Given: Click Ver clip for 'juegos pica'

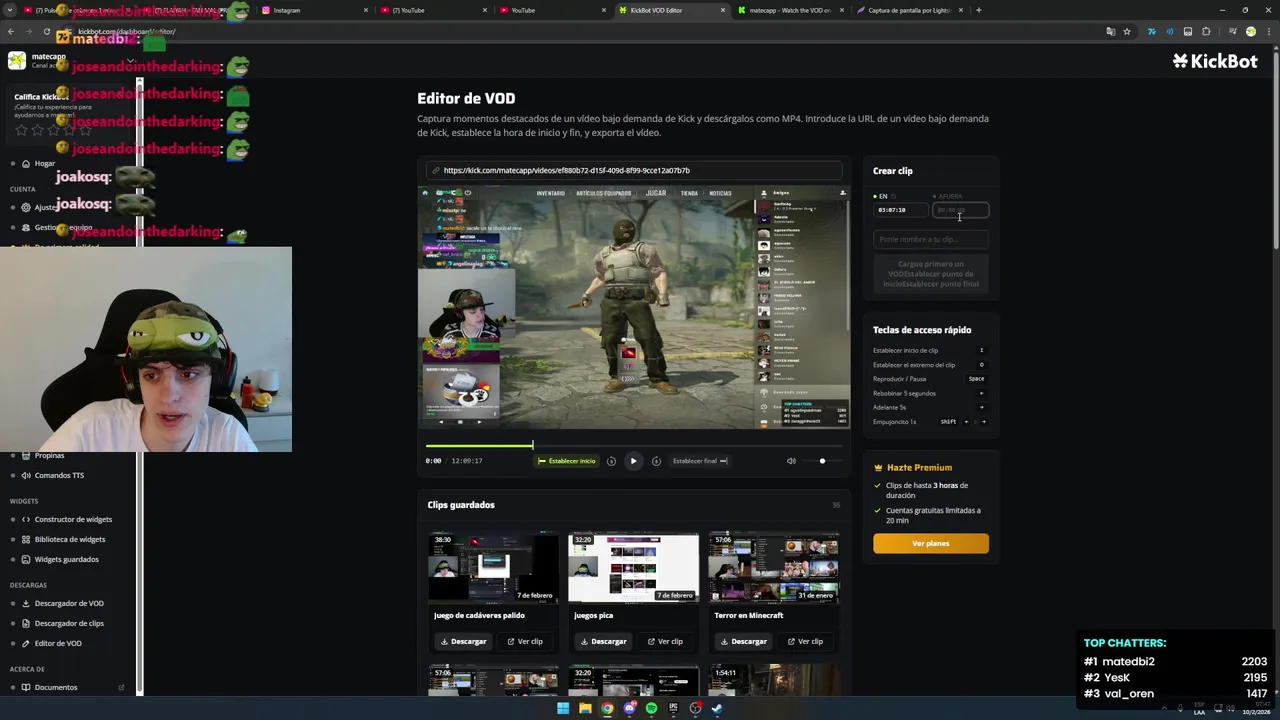Looking at the screenshot, I should (665, 641).
